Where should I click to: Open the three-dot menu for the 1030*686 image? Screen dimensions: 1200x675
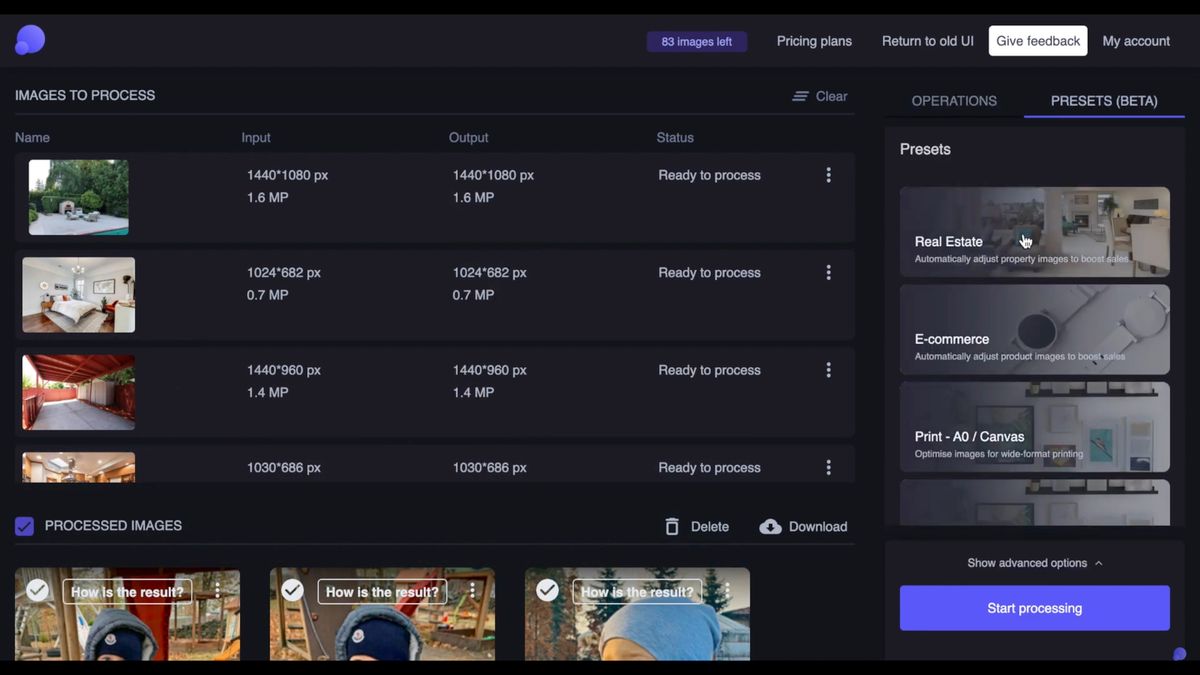coord(828,467)
